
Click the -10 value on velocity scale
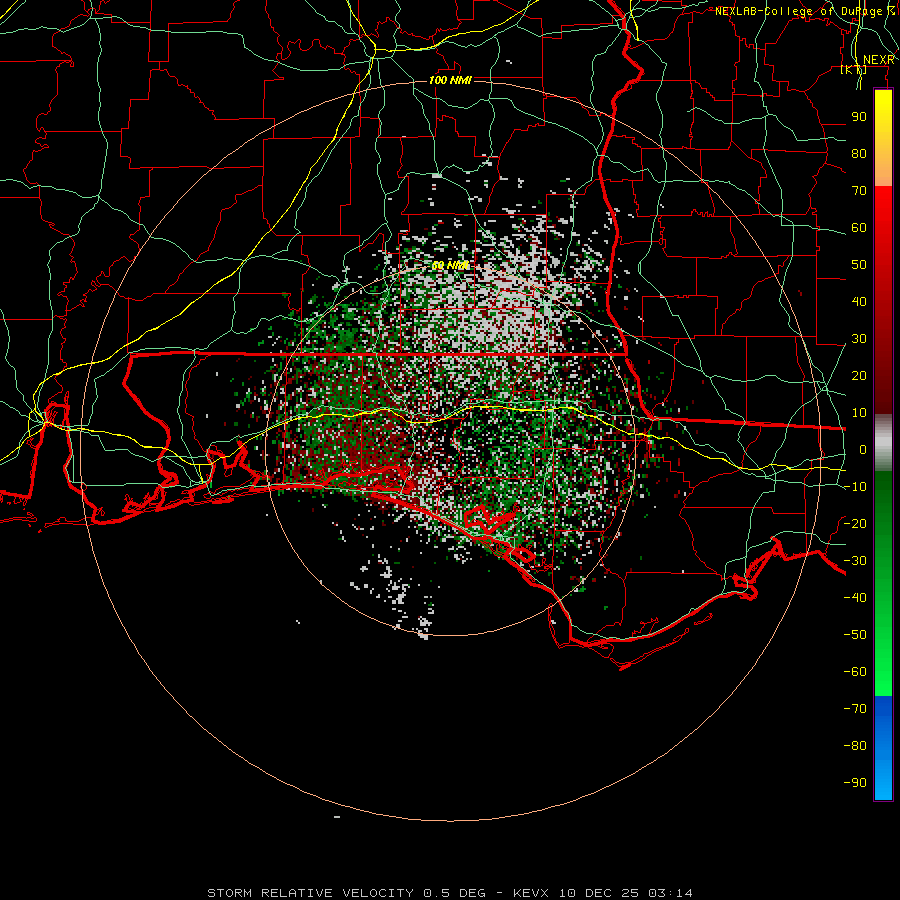click(x=855, y=487)
